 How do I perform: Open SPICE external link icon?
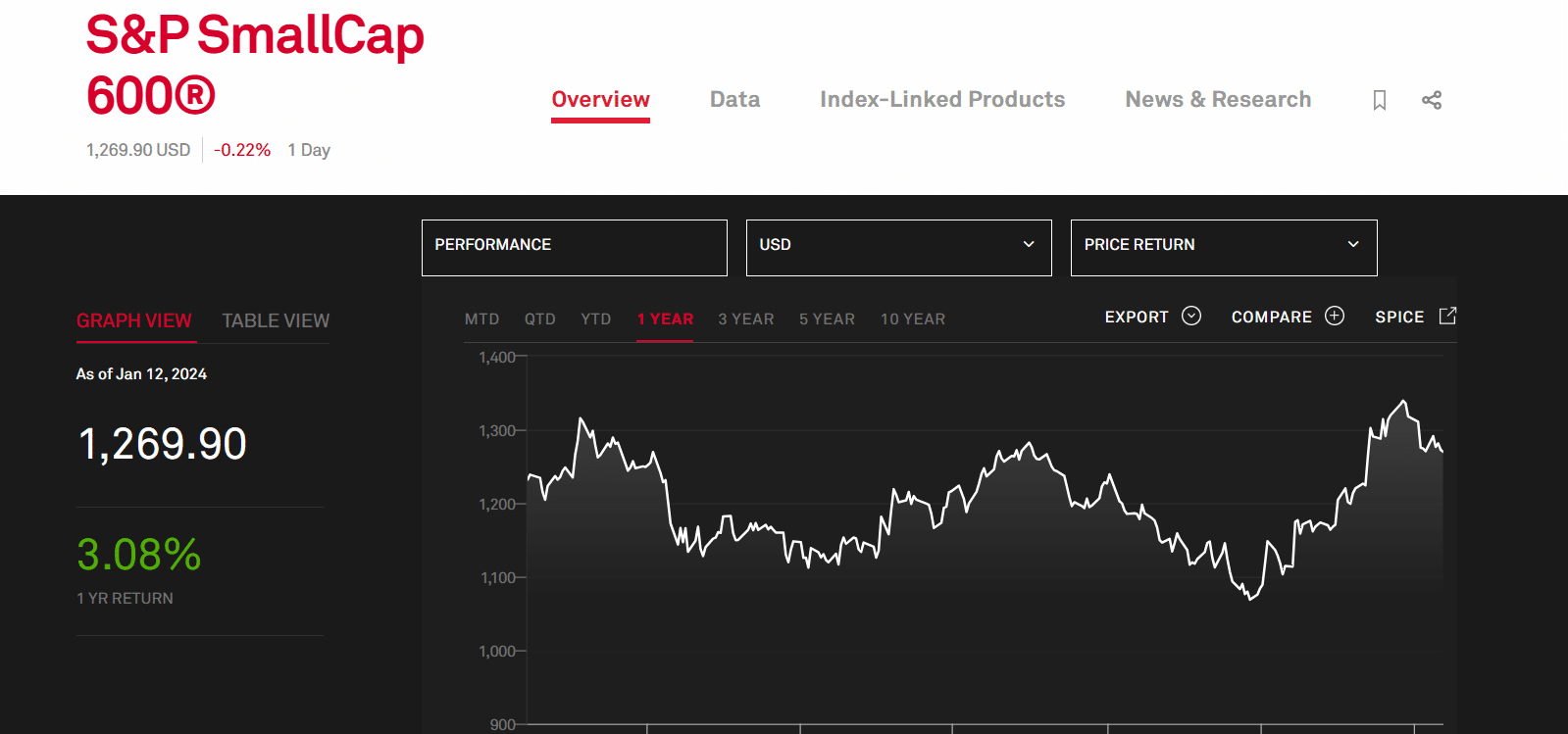[x=1447, y=316]
